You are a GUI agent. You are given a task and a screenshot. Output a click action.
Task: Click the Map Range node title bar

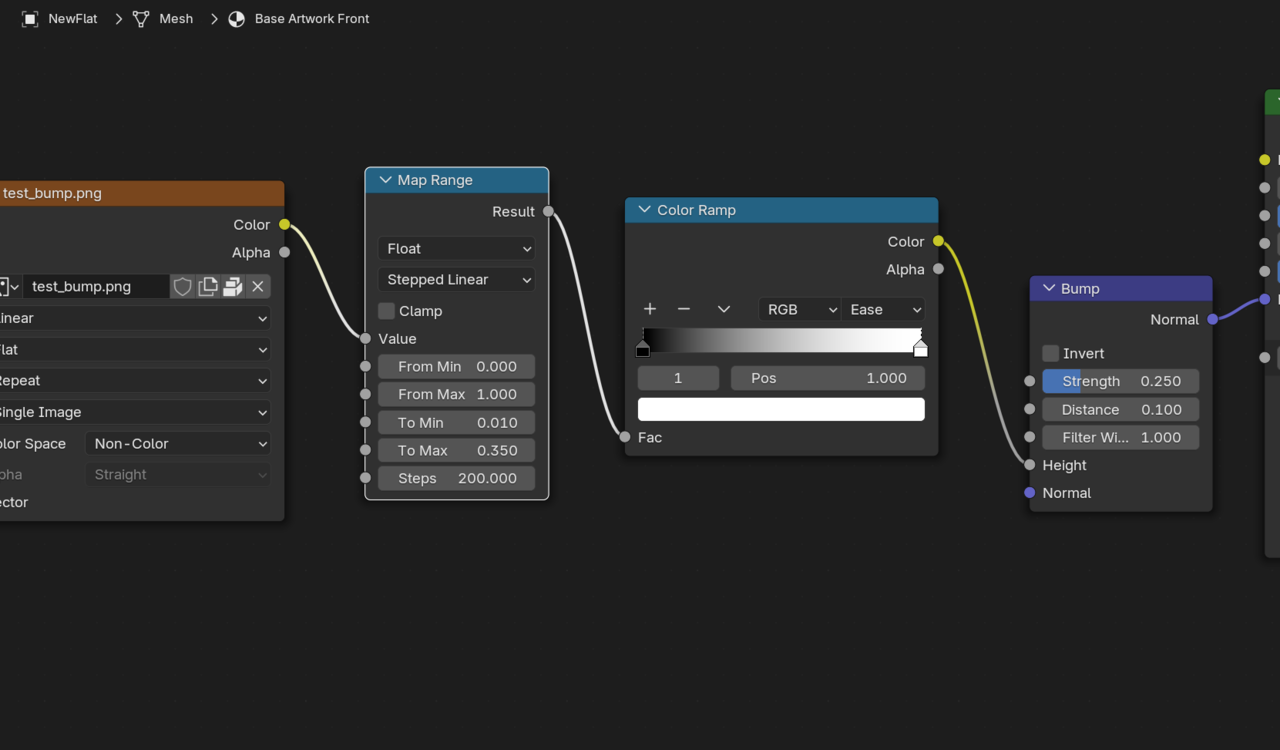(x=457, y=180)
